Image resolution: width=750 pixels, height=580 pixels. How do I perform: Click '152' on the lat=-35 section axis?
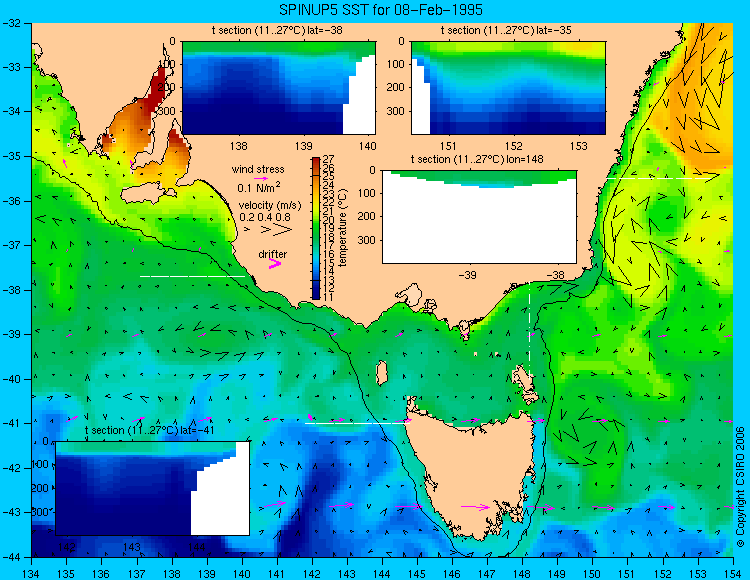[x=514, y=146]
